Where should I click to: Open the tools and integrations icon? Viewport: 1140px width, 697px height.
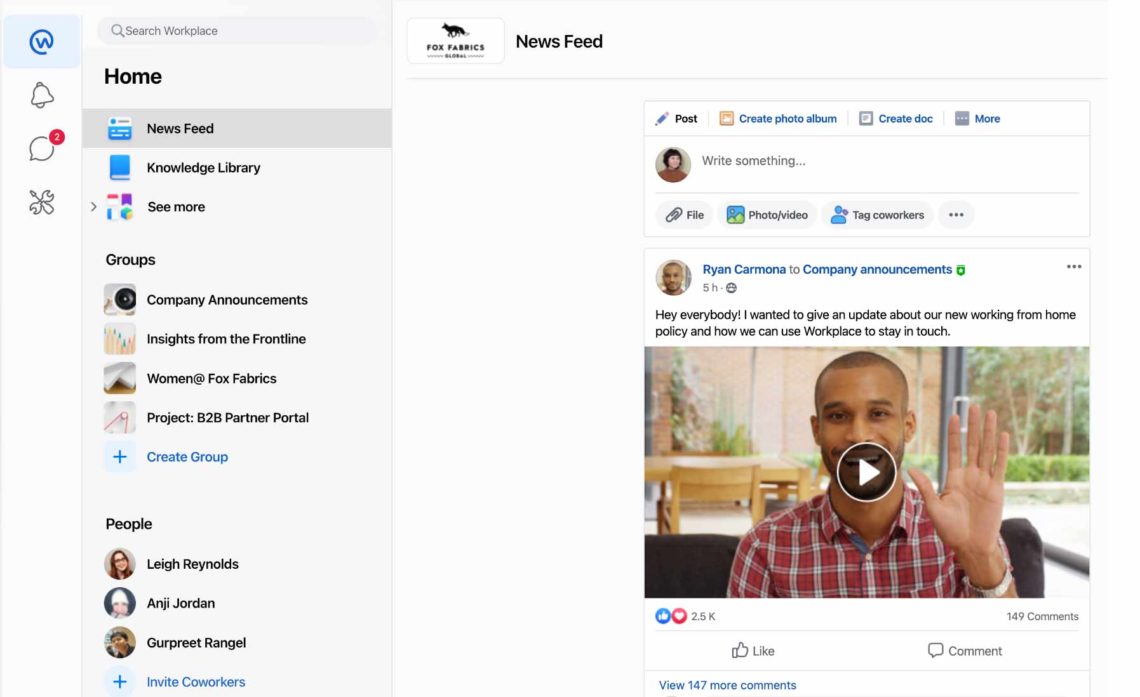41,202
